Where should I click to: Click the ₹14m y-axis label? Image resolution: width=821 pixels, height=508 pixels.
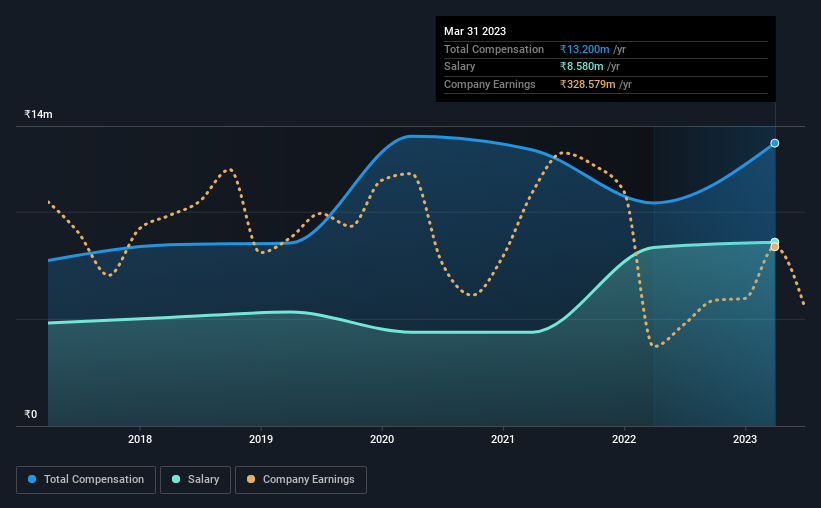[38, 114]
